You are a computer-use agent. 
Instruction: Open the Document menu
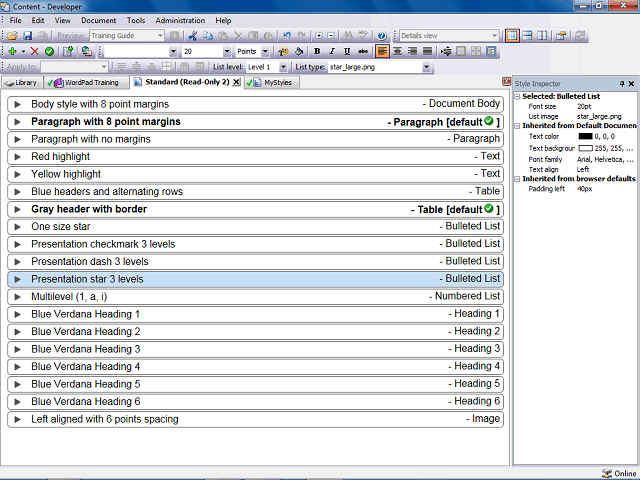coord(98,20)
